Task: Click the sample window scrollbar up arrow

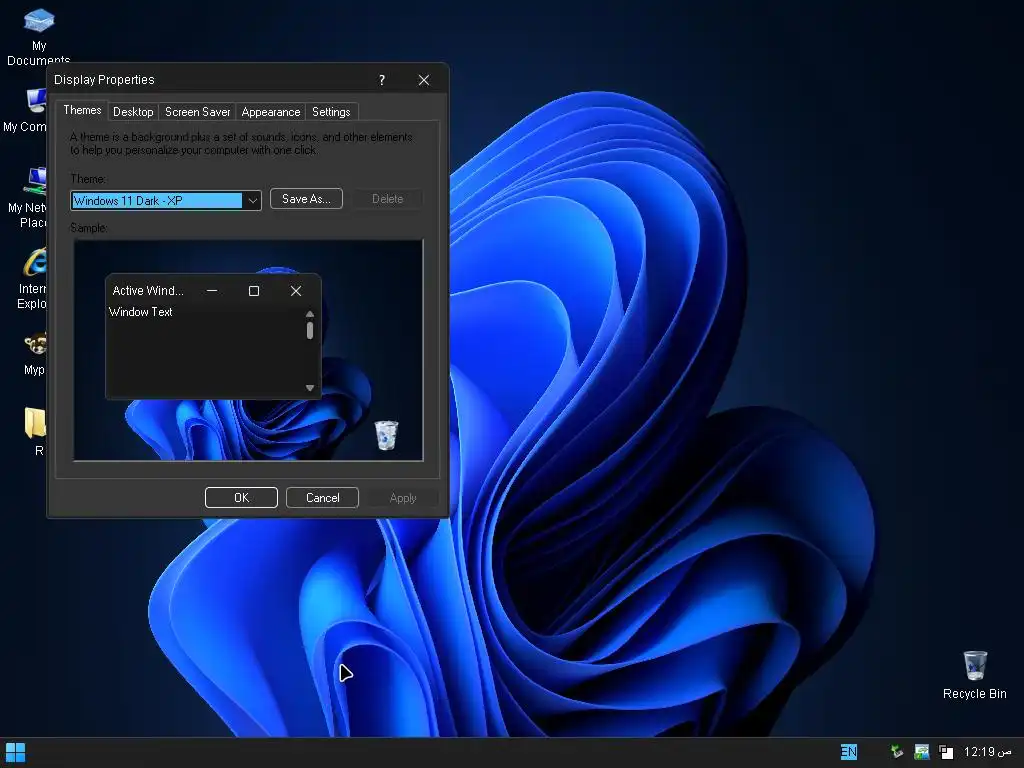Action: [310, 314]
